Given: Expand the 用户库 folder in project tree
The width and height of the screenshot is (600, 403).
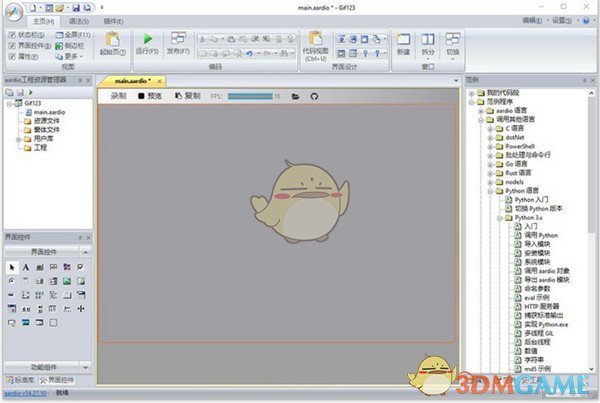Looking at the screenshot, I should 18,139.
